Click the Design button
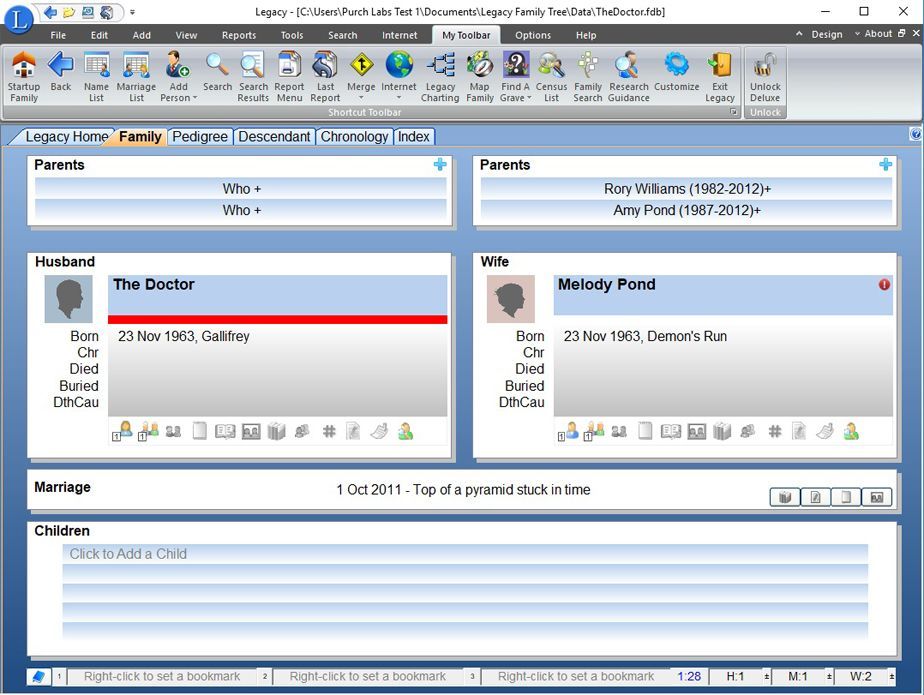This screenshot has height=695, width=924. tap(827, 34)
